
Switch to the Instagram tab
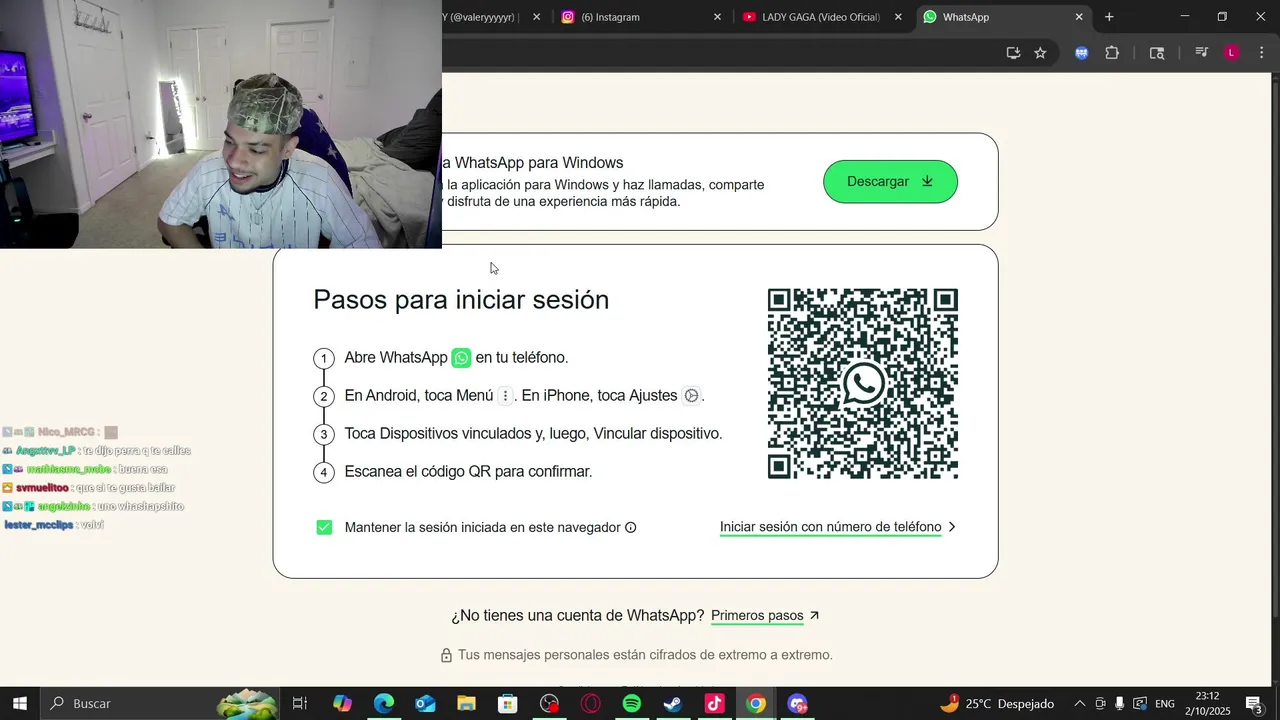(640, 17)
